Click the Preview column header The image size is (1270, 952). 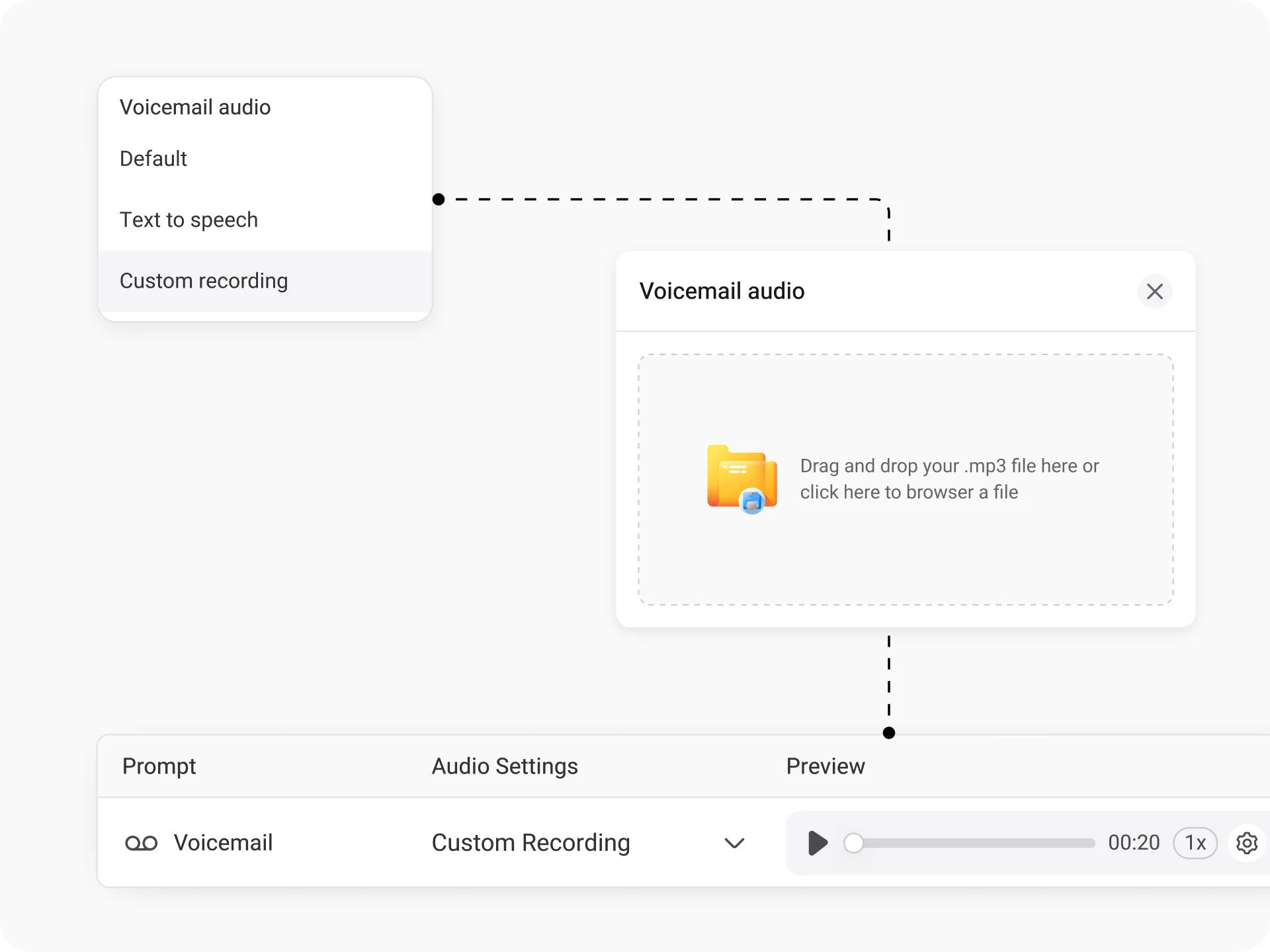(825, 766)
